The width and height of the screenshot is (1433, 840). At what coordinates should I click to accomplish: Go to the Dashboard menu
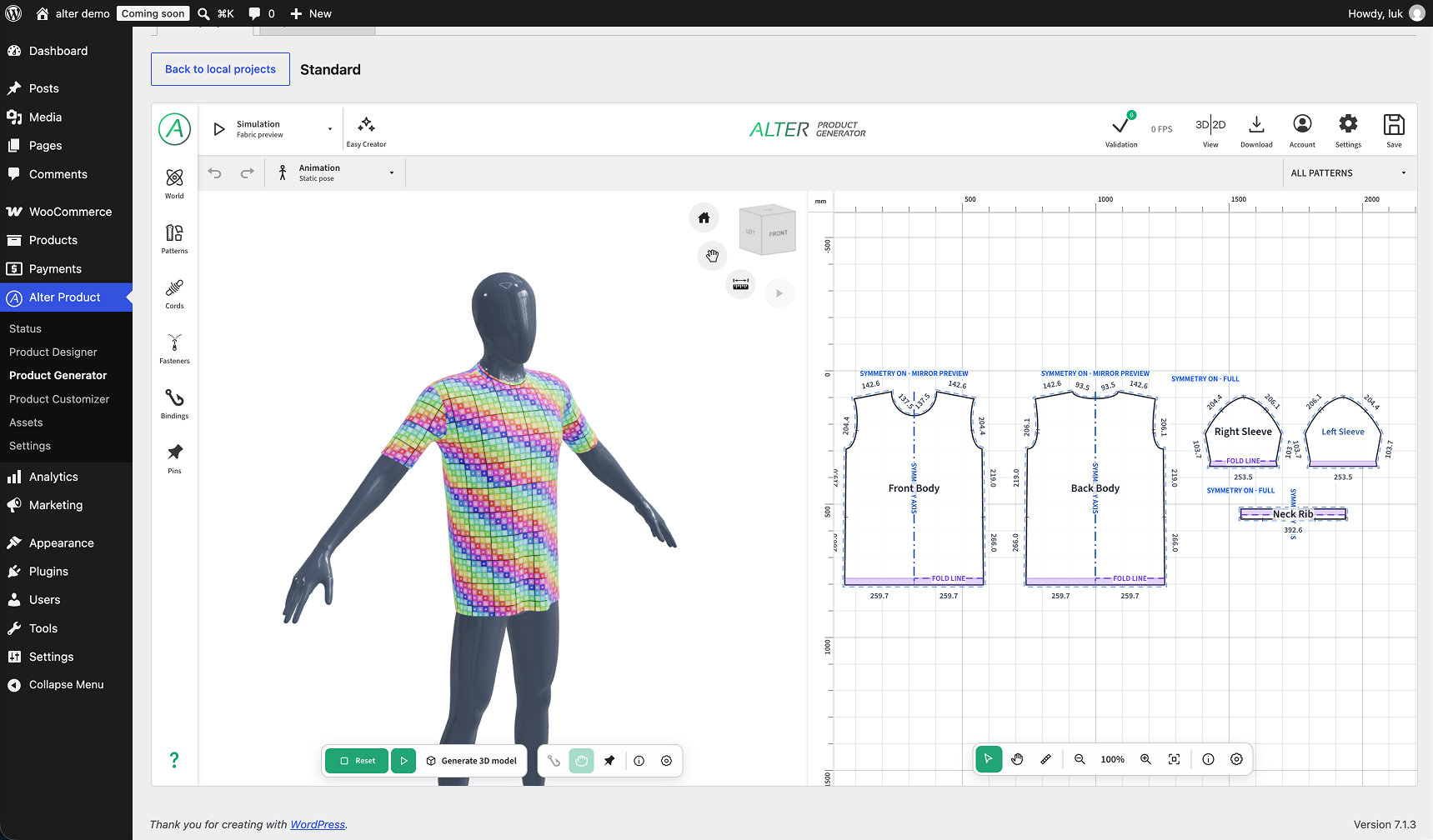pos(58,51)
